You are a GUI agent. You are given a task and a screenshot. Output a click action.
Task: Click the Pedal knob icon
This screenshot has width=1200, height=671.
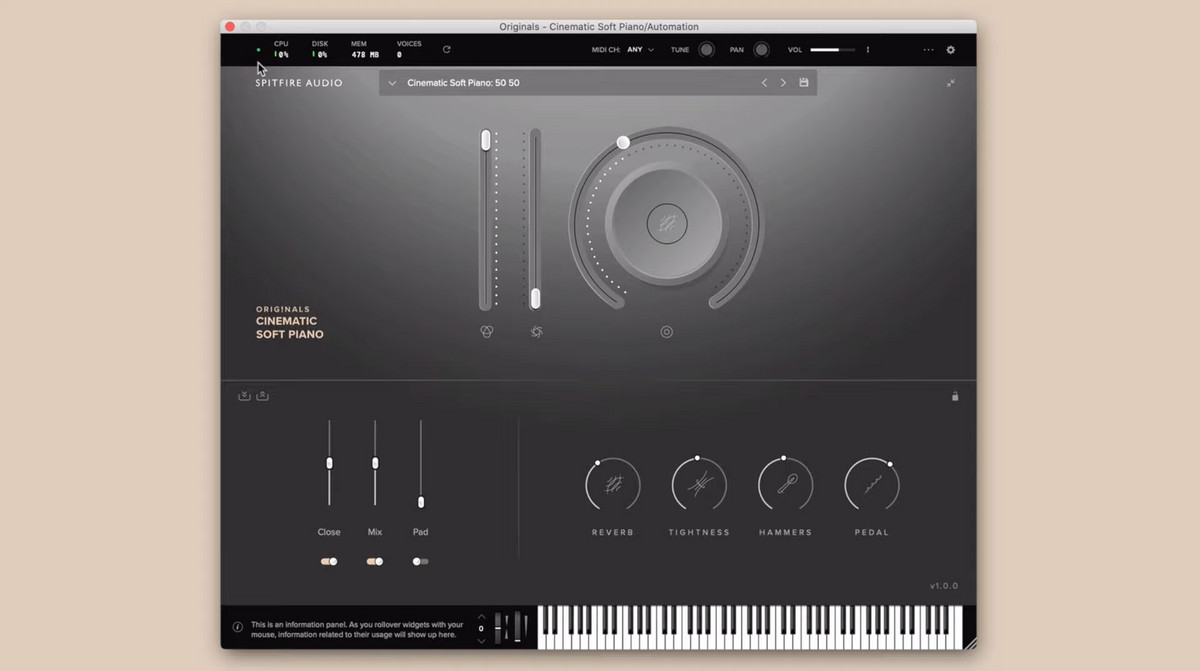click(x=872, y=485)
